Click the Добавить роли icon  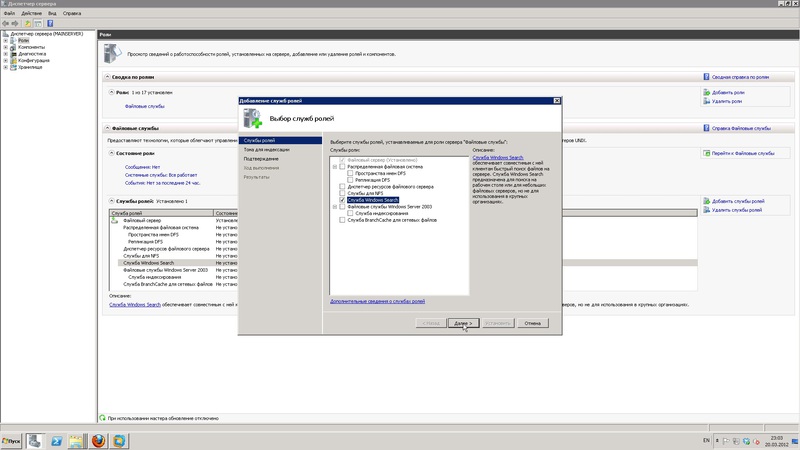707,92
